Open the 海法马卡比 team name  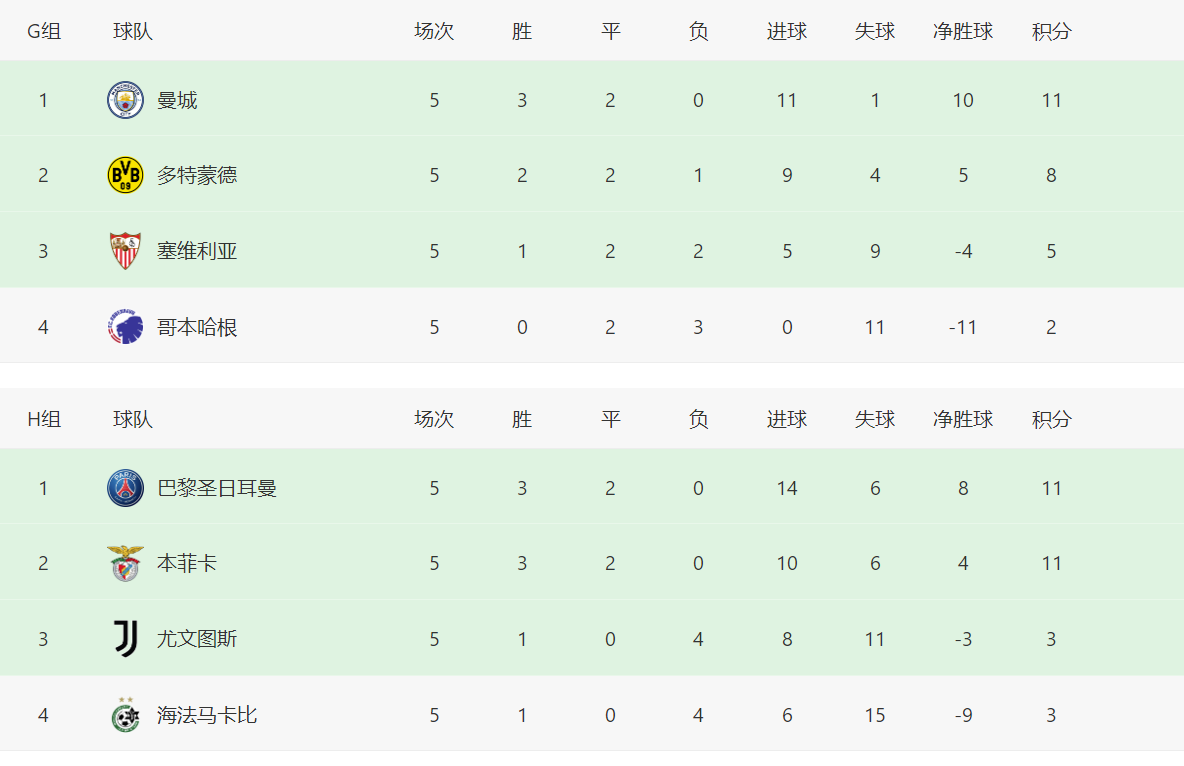coord(207,715)
